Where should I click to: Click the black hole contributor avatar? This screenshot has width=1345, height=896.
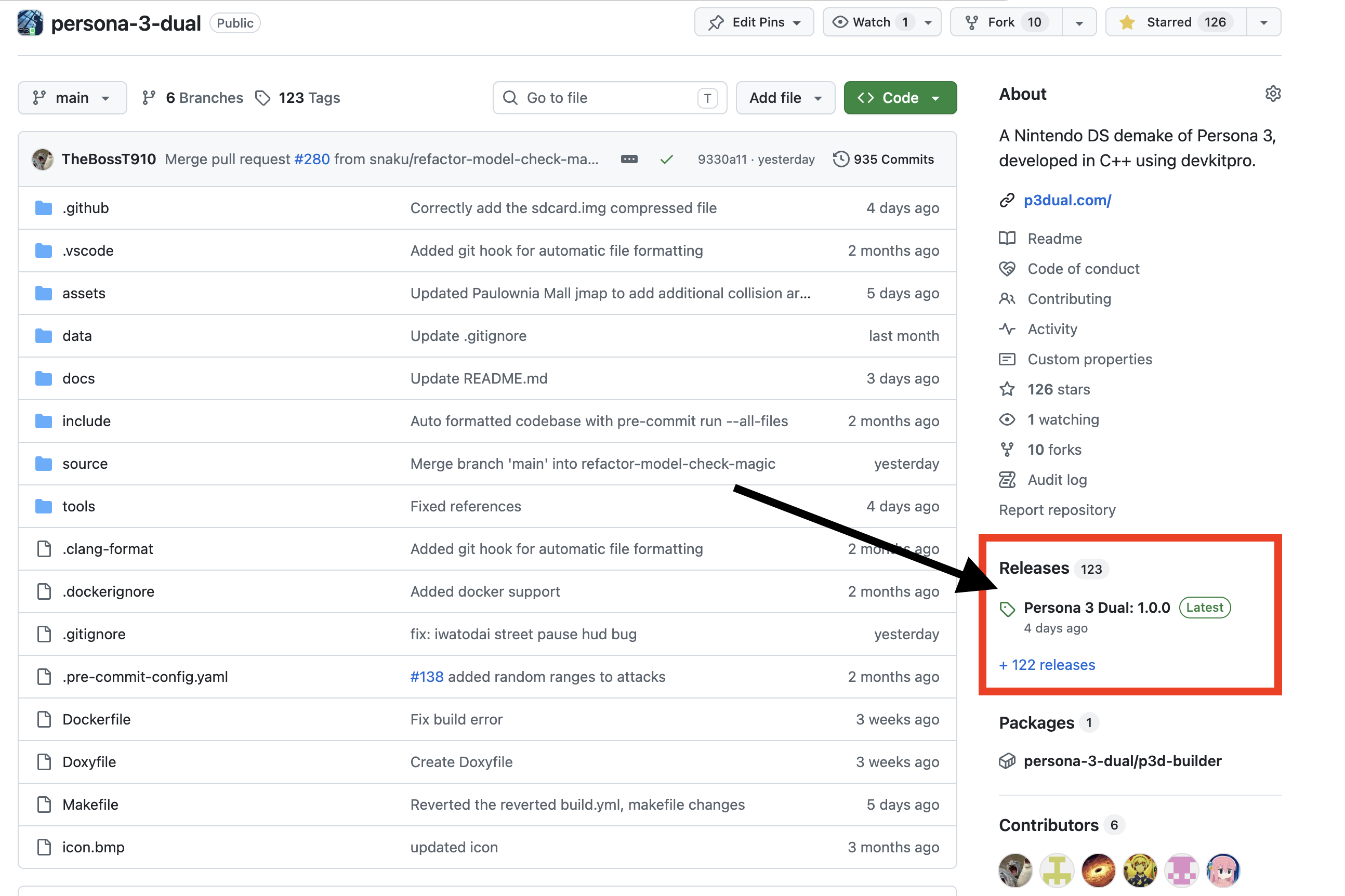click(1098, 871)
